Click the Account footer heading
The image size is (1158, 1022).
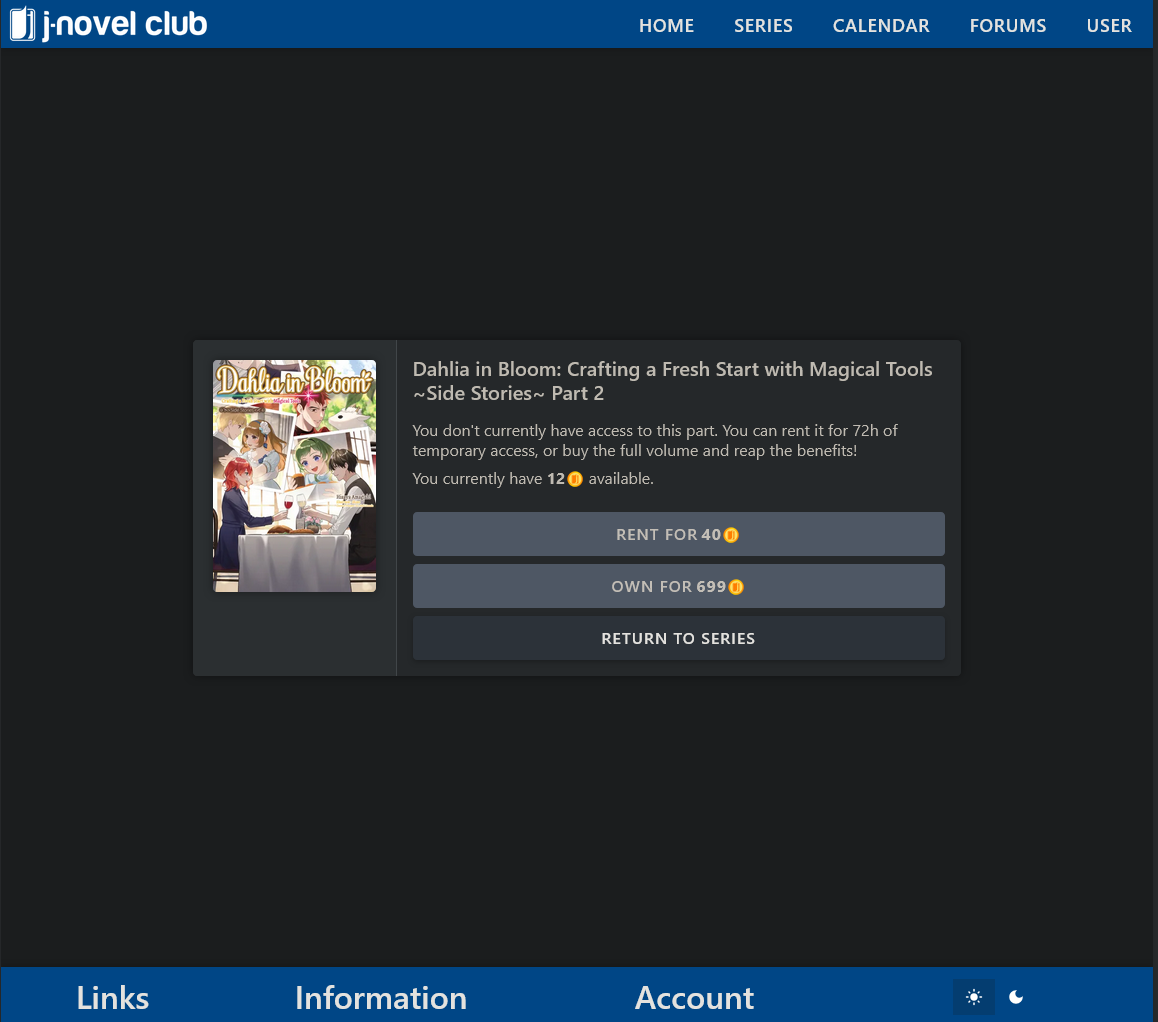click(694, 998)
